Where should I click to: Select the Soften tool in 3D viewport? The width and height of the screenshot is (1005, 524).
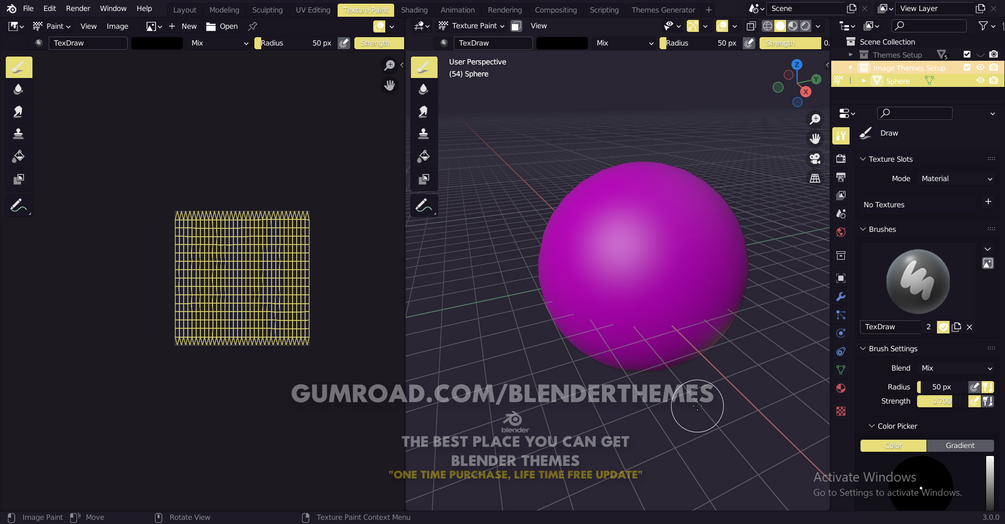[424, 89]
